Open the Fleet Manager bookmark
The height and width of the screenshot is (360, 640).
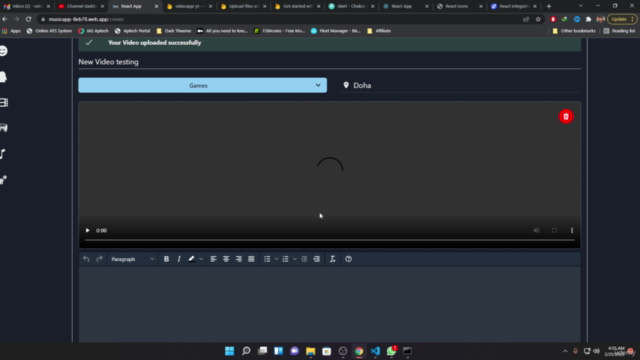coord(336,31)
